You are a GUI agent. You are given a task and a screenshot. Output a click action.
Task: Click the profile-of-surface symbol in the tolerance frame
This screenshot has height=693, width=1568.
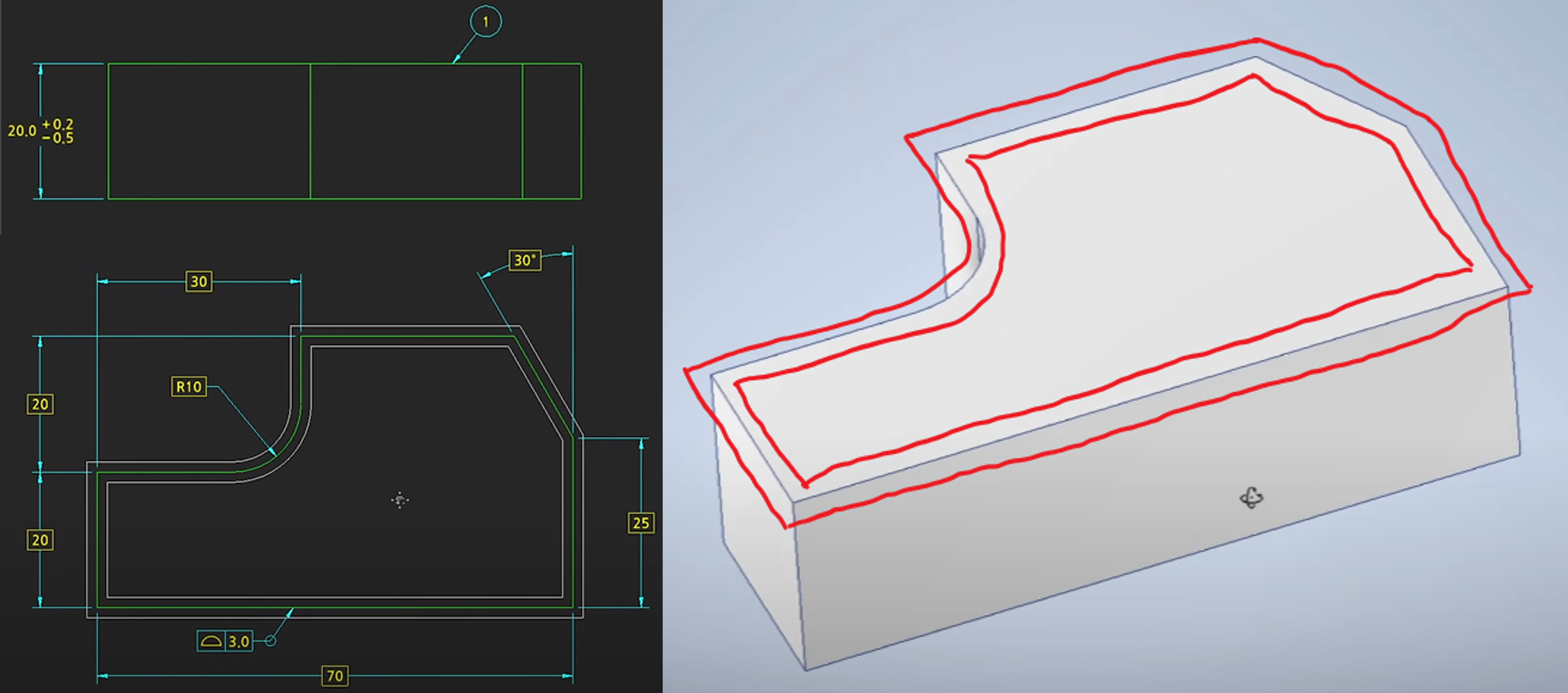tap(211, 641)
